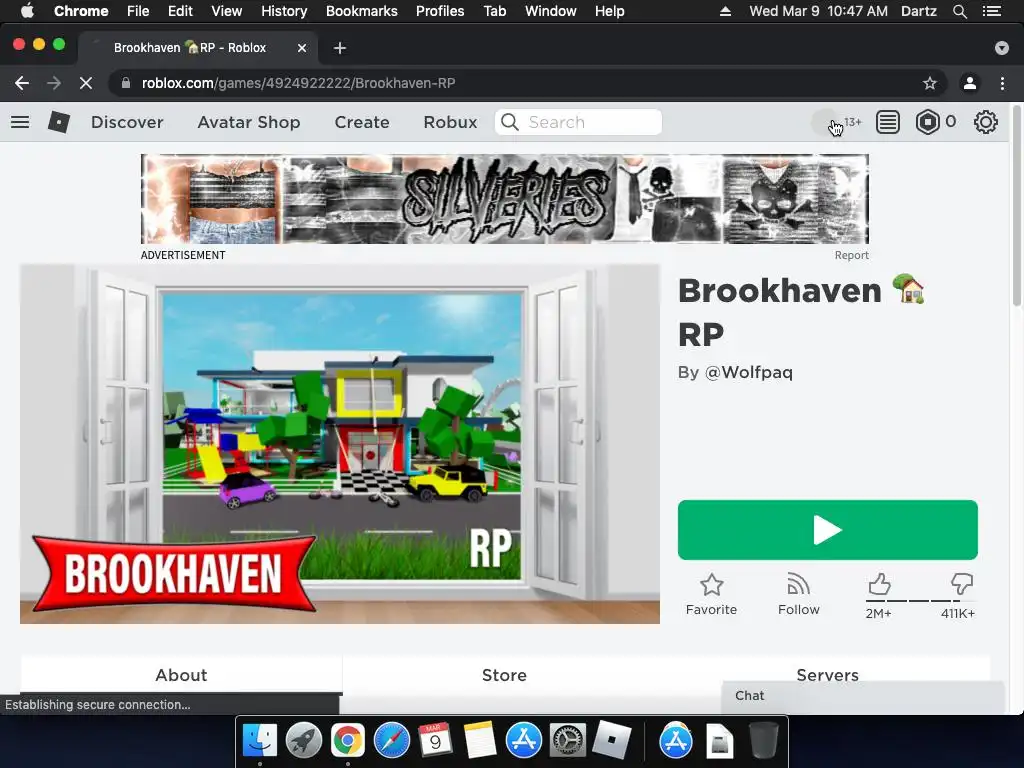The width and height of the screenshot is (1024, 768).
Task: Focus the Roblox Search field
Action: tap(578, 122)
